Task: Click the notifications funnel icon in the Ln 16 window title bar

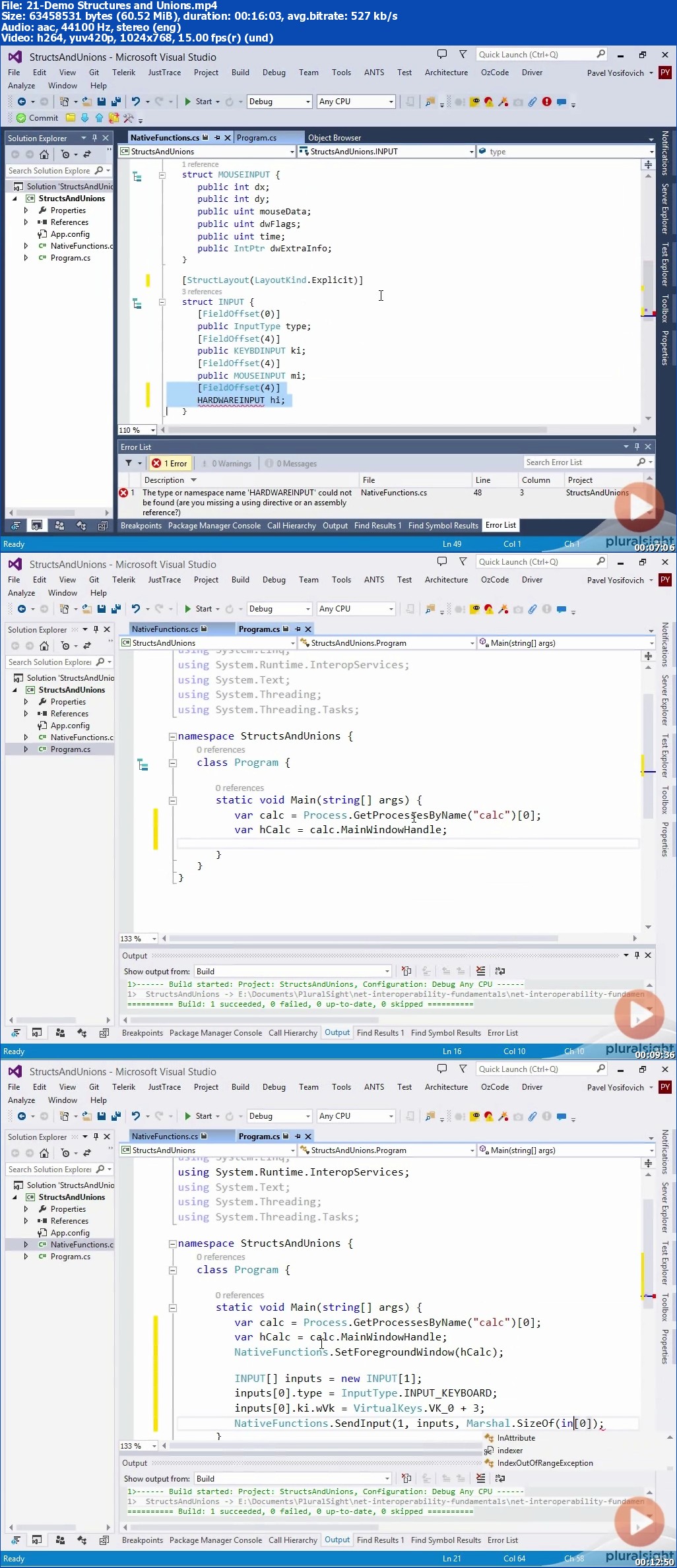Action: 463,561
